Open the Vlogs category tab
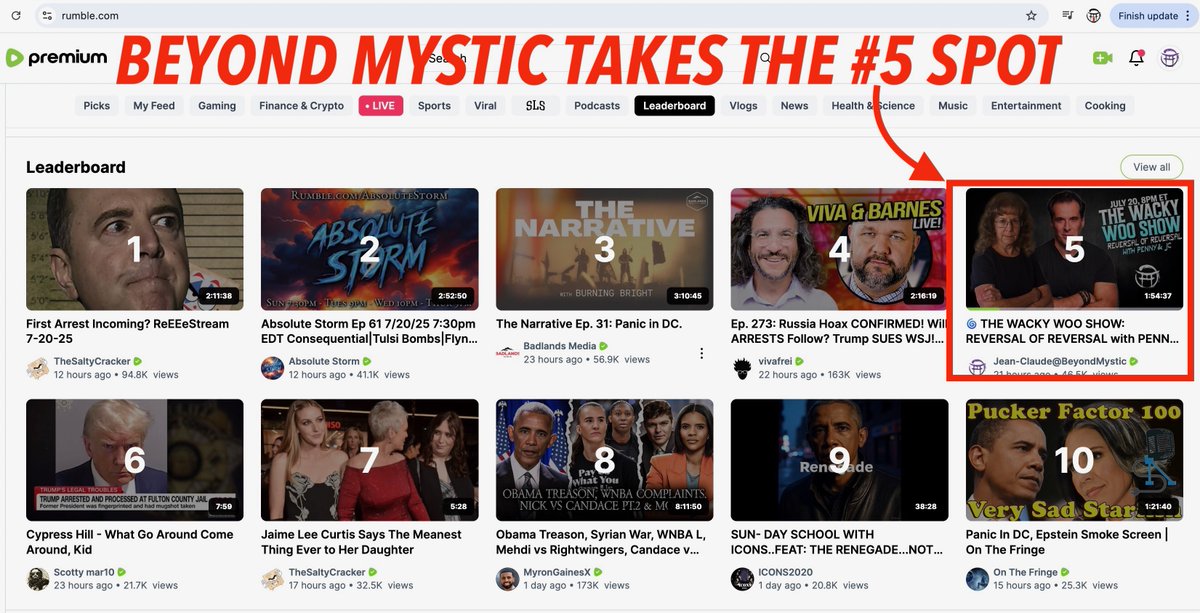This screenshot has width=1200, height=613. point(743,105)
